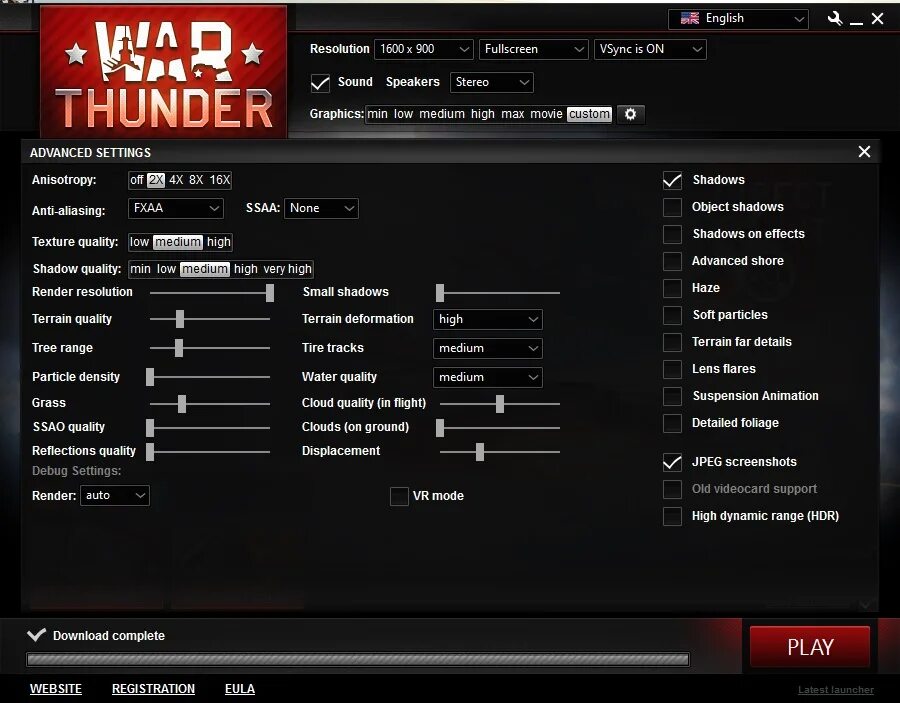The width and height of the screenshot is (900, 703).
Task: Set Shadow quality to min
Action: (x=141, y=269)
